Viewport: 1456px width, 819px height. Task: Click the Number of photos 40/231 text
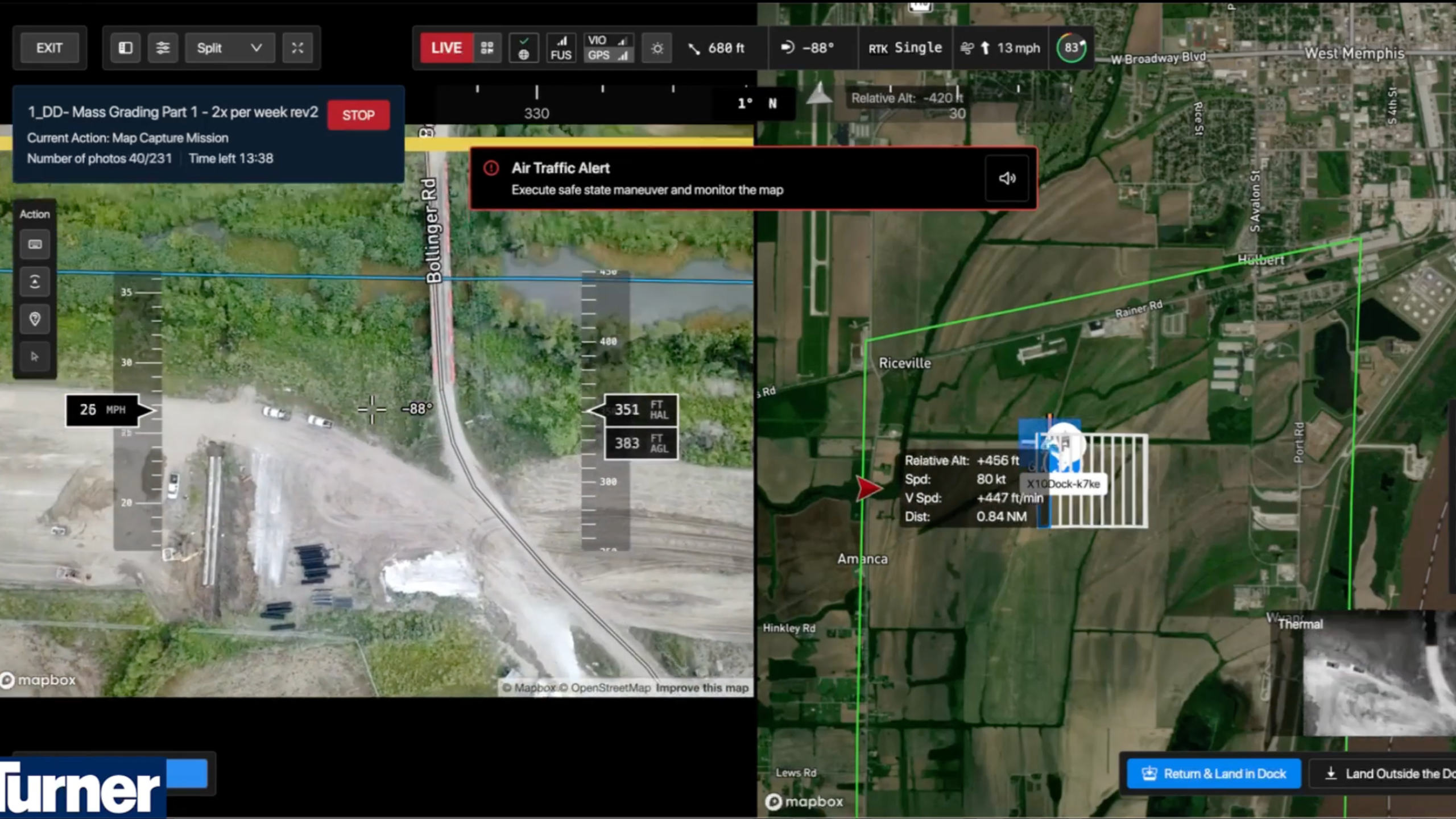pos(100,159)
